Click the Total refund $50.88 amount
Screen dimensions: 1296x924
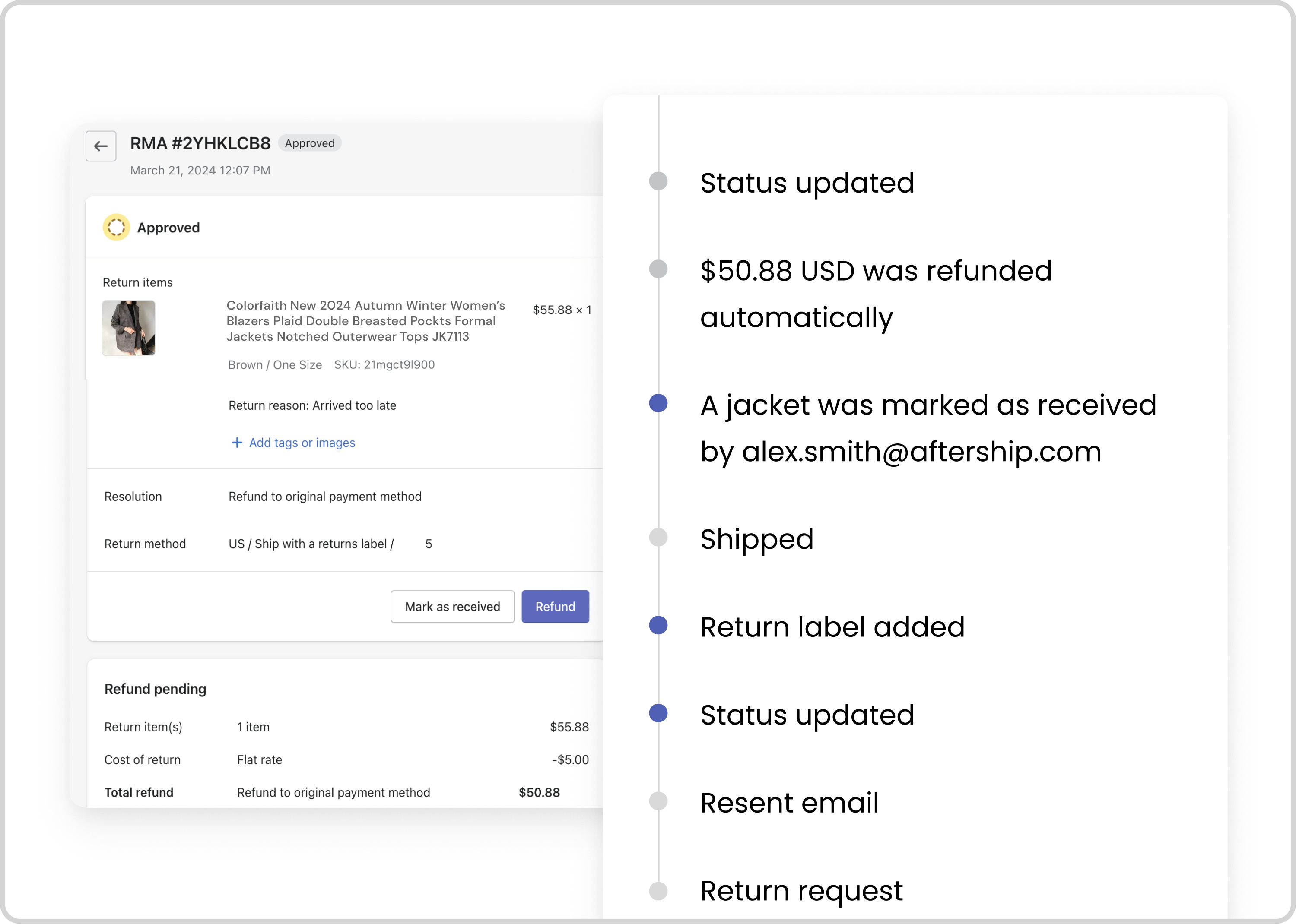[x=539, y=793]
